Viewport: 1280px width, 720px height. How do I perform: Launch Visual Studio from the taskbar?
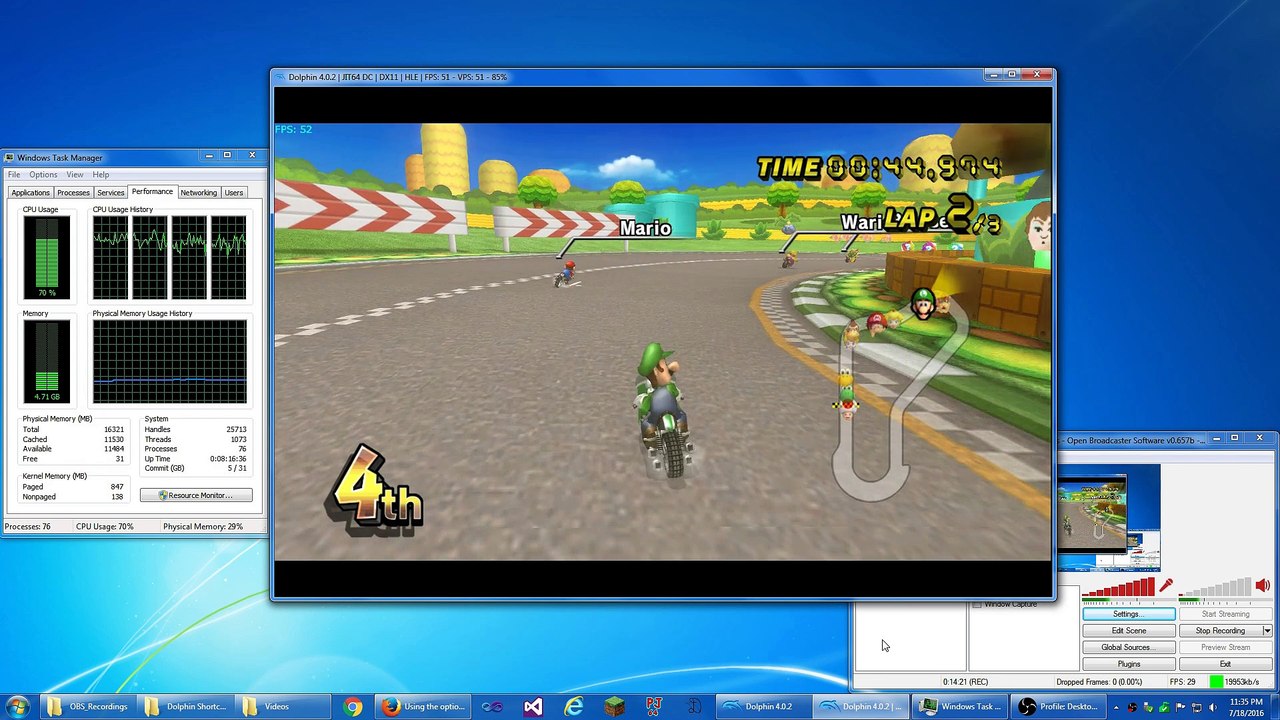point(533,707)
